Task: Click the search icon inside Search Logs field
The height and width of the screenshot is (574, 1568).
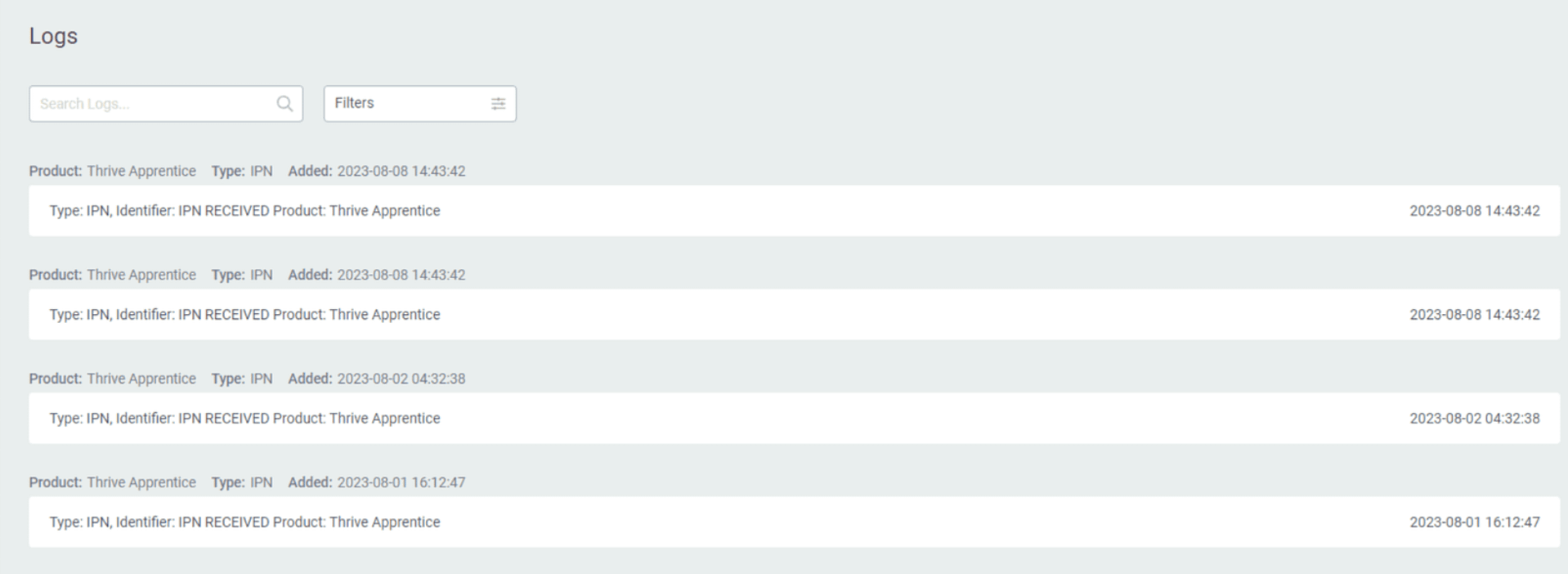Action: pyautogui.click(x=284, y=103)
